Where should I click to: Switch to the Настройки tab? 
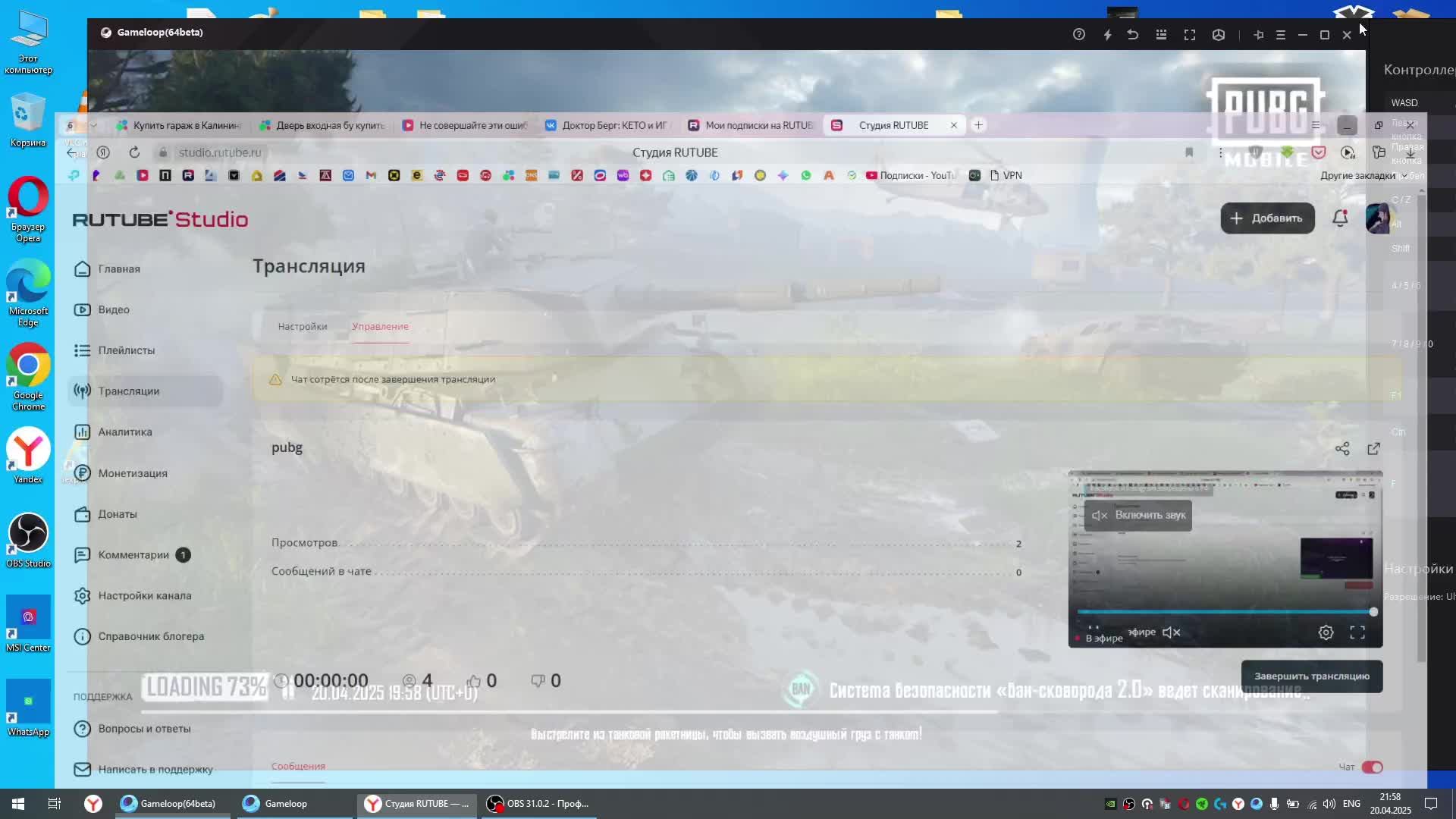303,327
